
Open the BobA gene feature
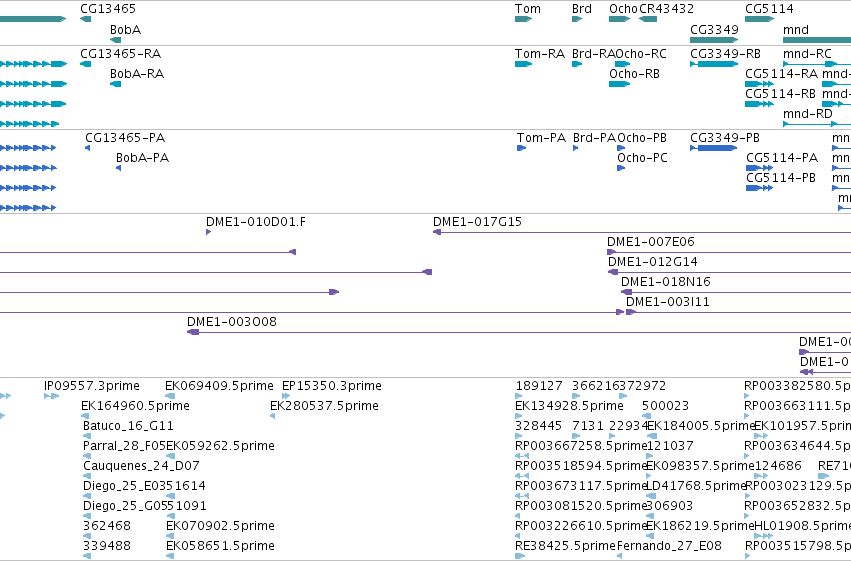coord(115,40)
